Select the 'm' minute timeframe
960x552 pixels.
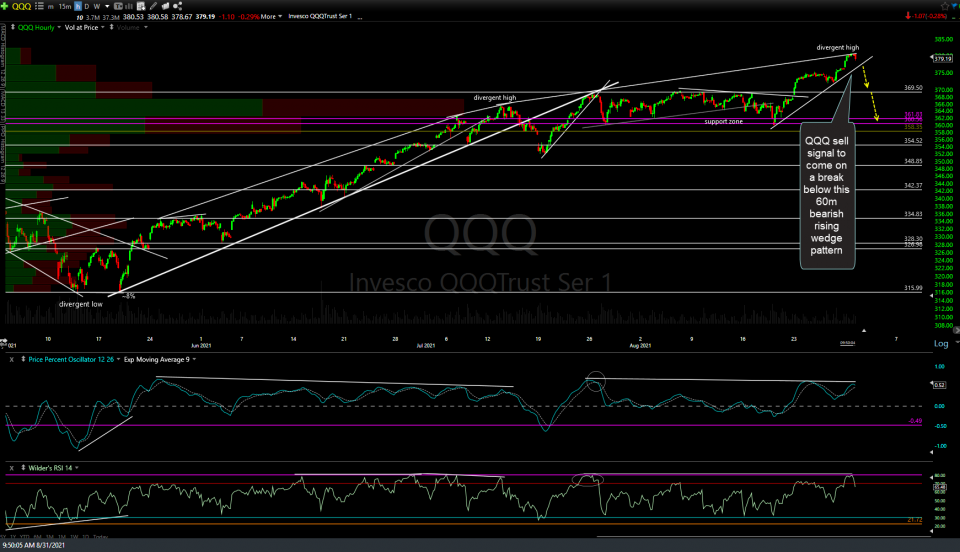(x=50, y=7)
